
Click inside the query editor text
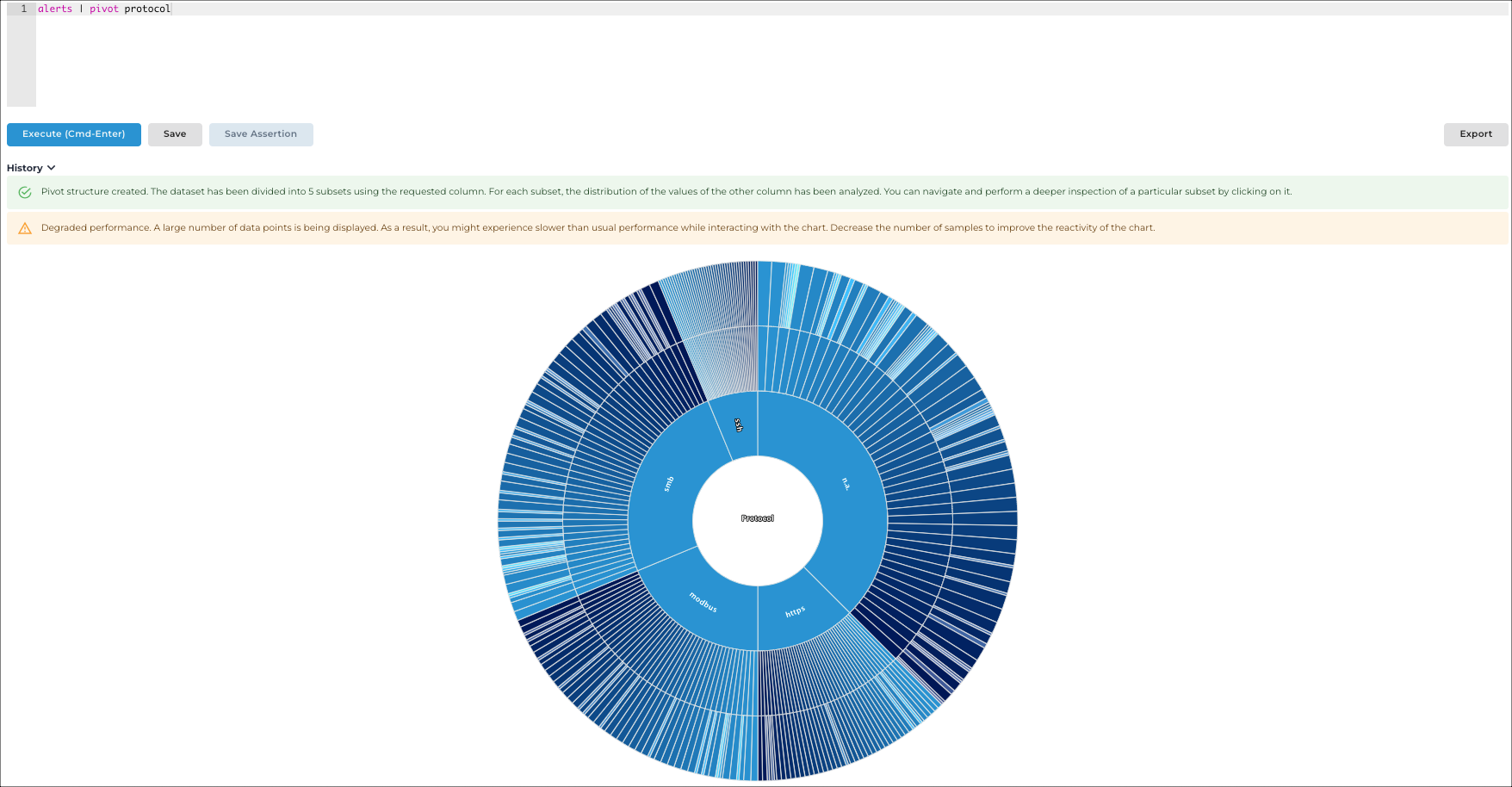tap(104, 9)
